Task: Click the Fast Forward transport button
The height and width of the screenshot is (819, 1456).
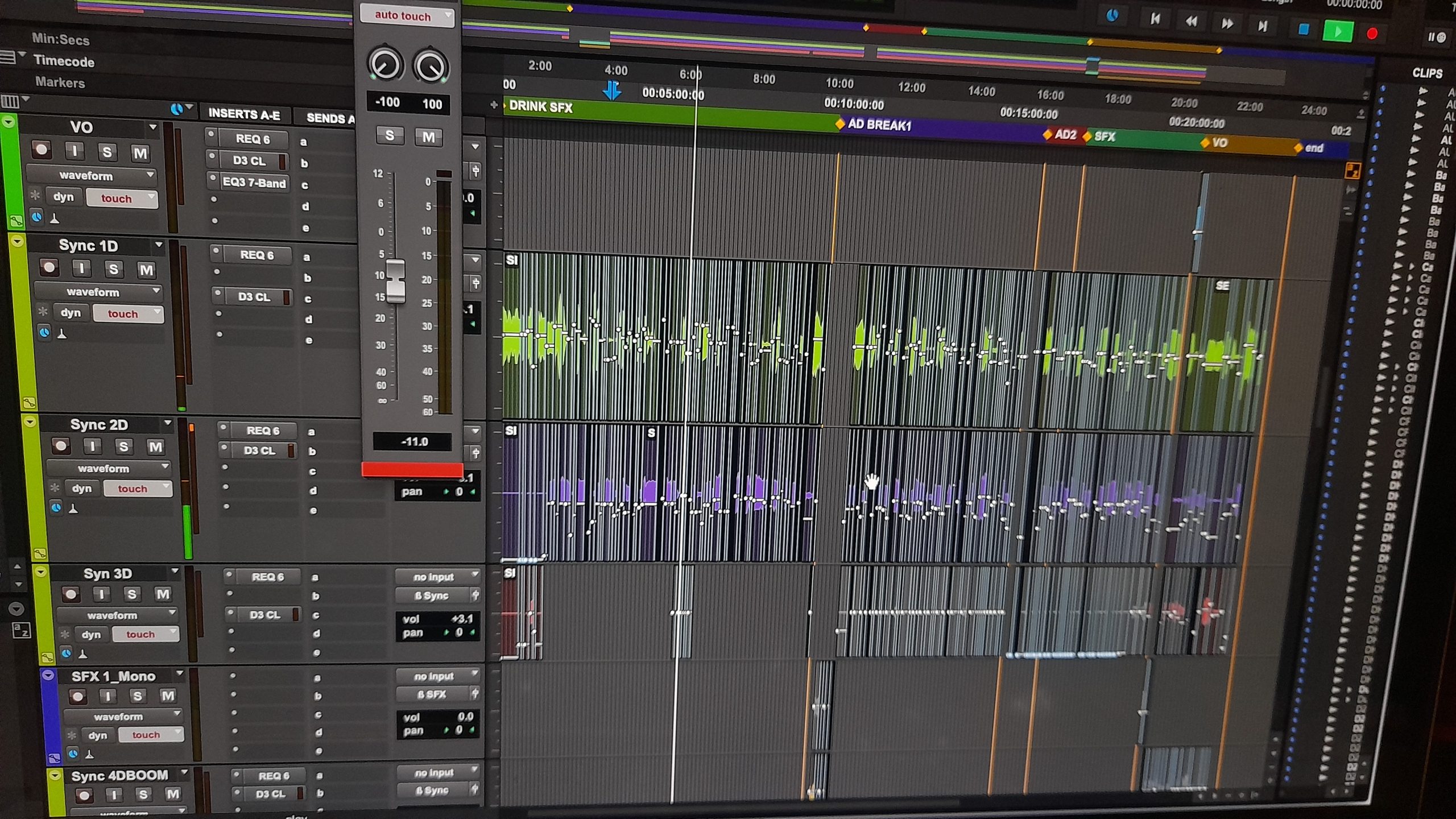Action: 1227,23
